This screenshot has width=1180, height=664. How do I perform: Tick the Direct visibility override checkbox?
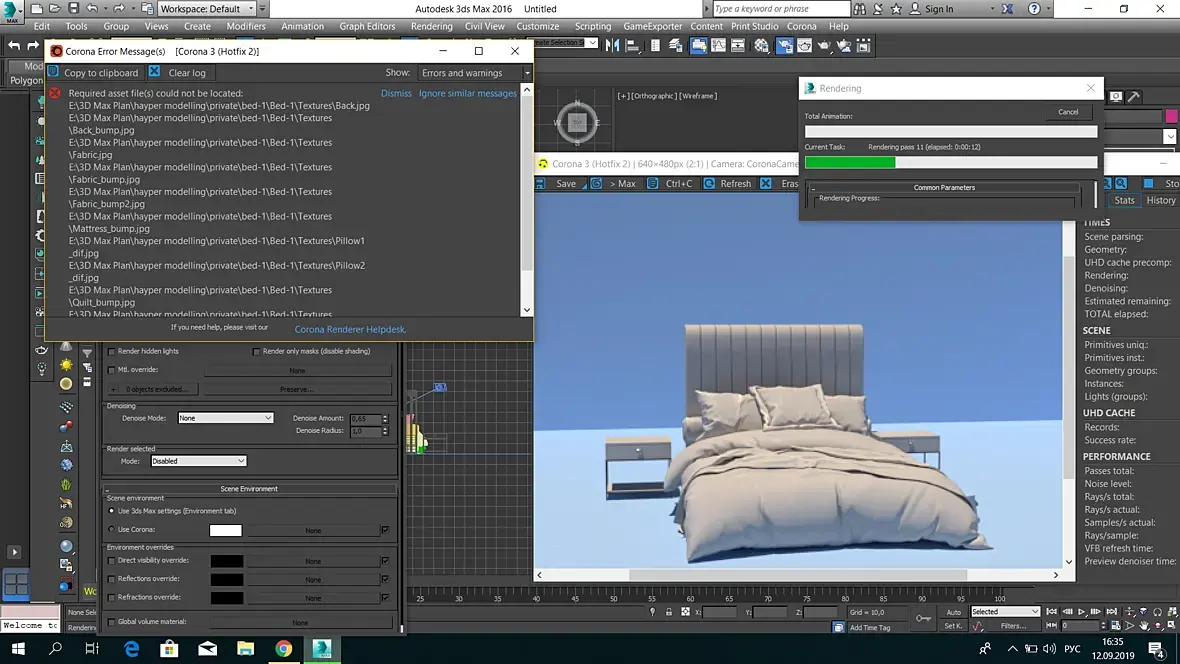pyautogui.click(x=112, y=561)
